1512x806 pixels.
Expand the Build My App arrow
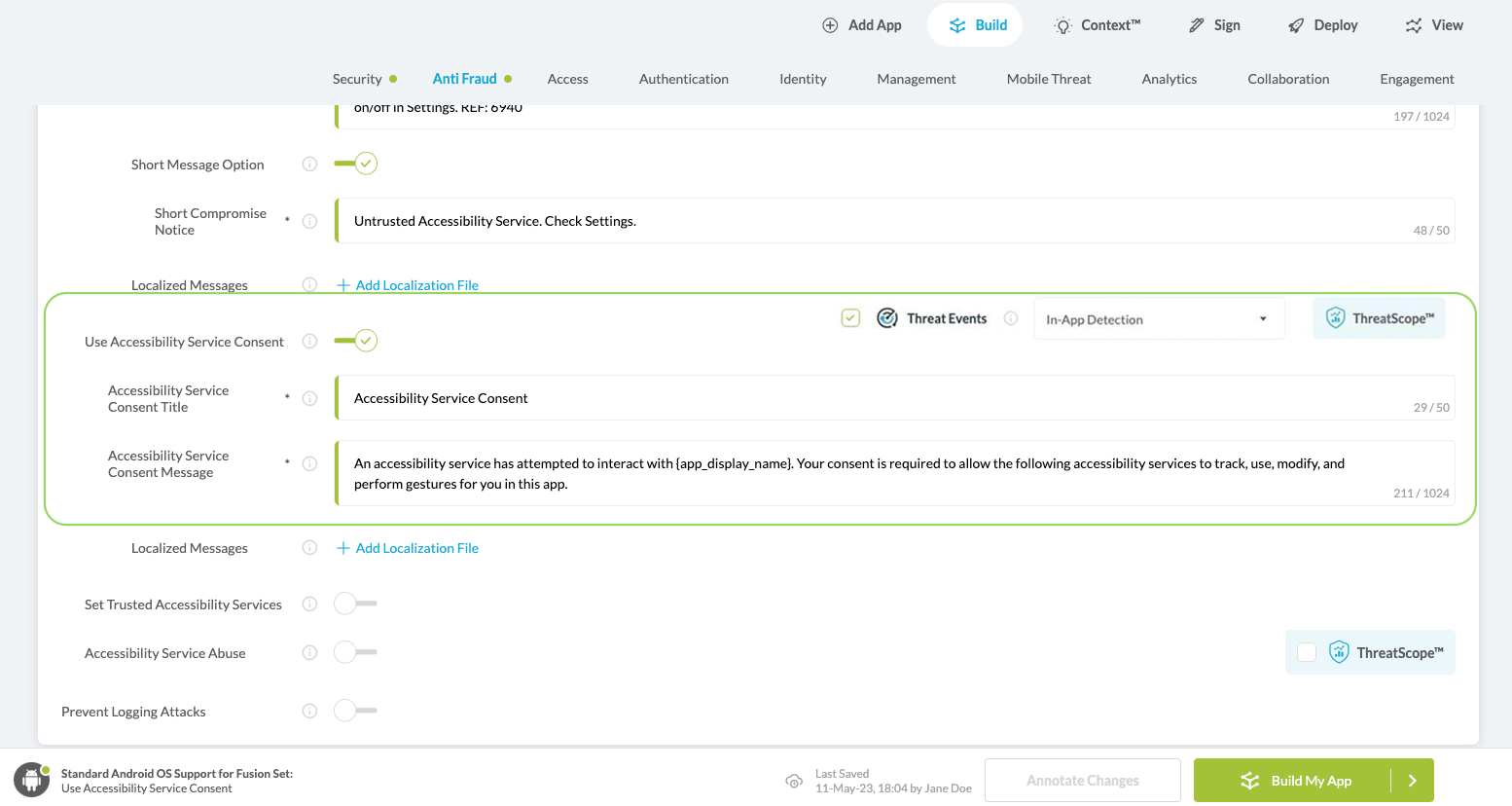pos(1412,781)
